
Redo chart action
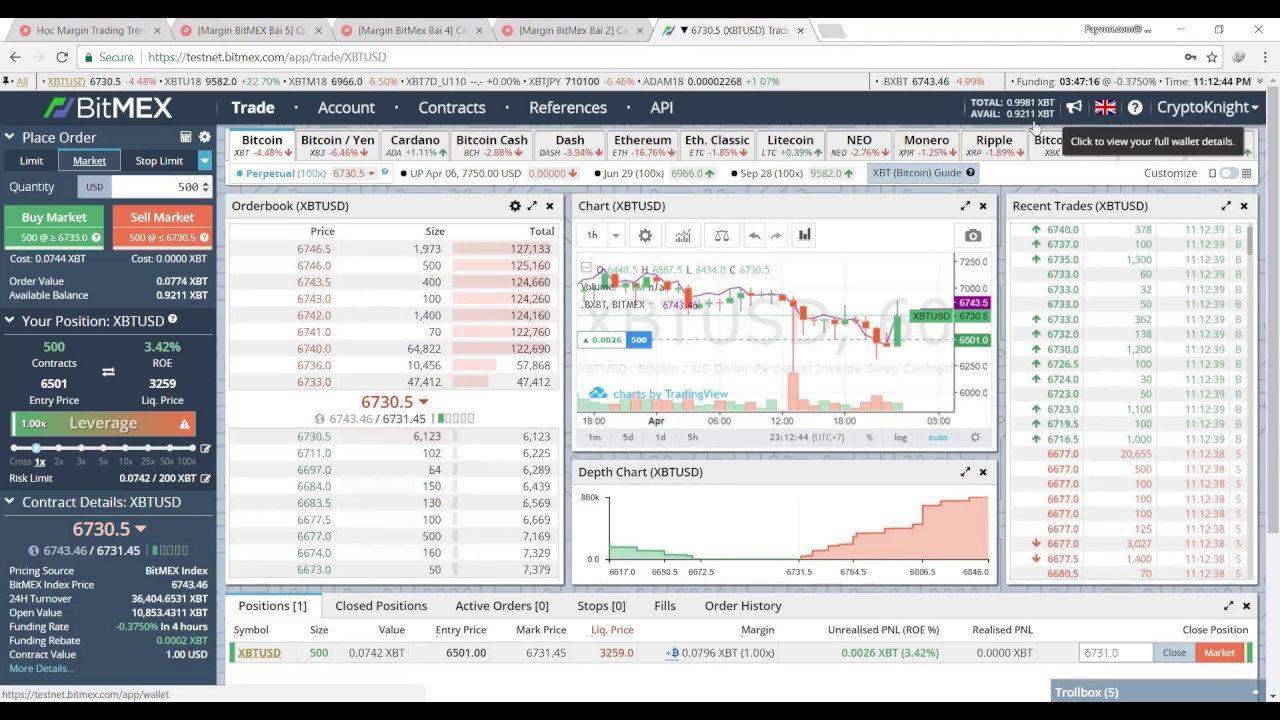click(x=776, y=235)
